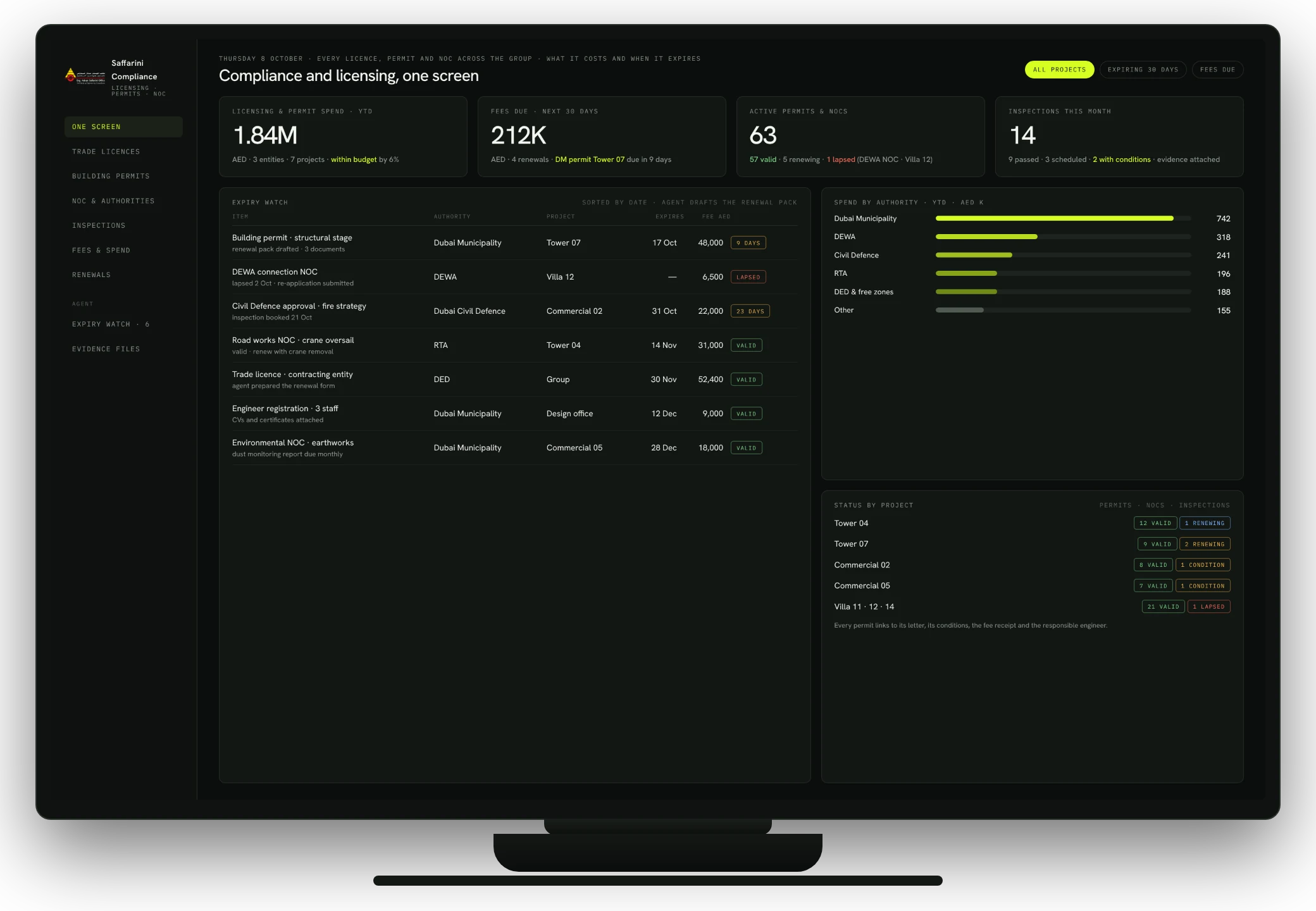1316x911 pixels.
Task: Click the Expires column header
Action: click(669, 216)
